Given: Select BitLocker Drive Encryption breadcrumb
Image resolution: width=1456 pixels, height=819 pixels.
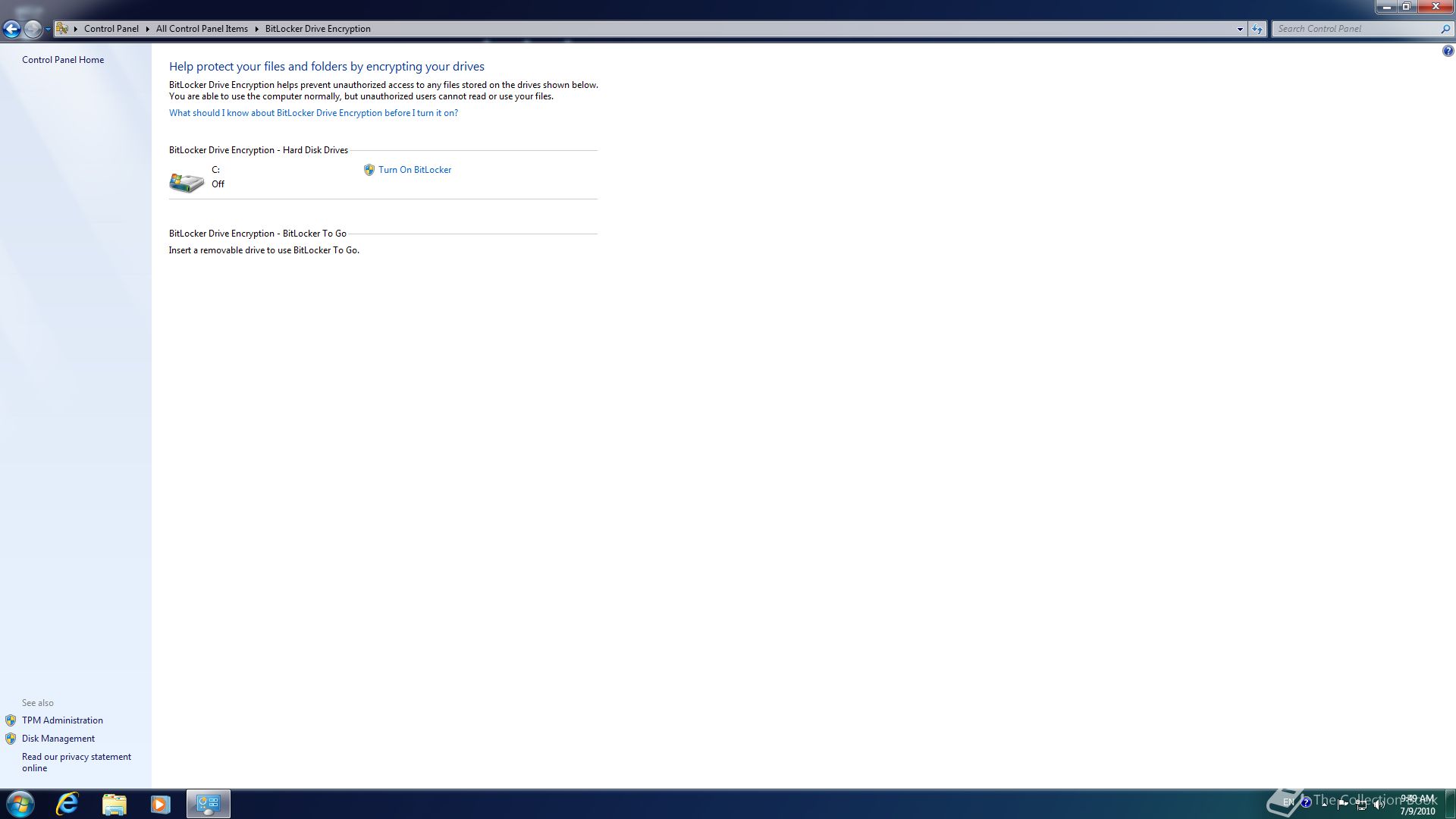Looking at the screenshot, I should (x=318, y=29).
